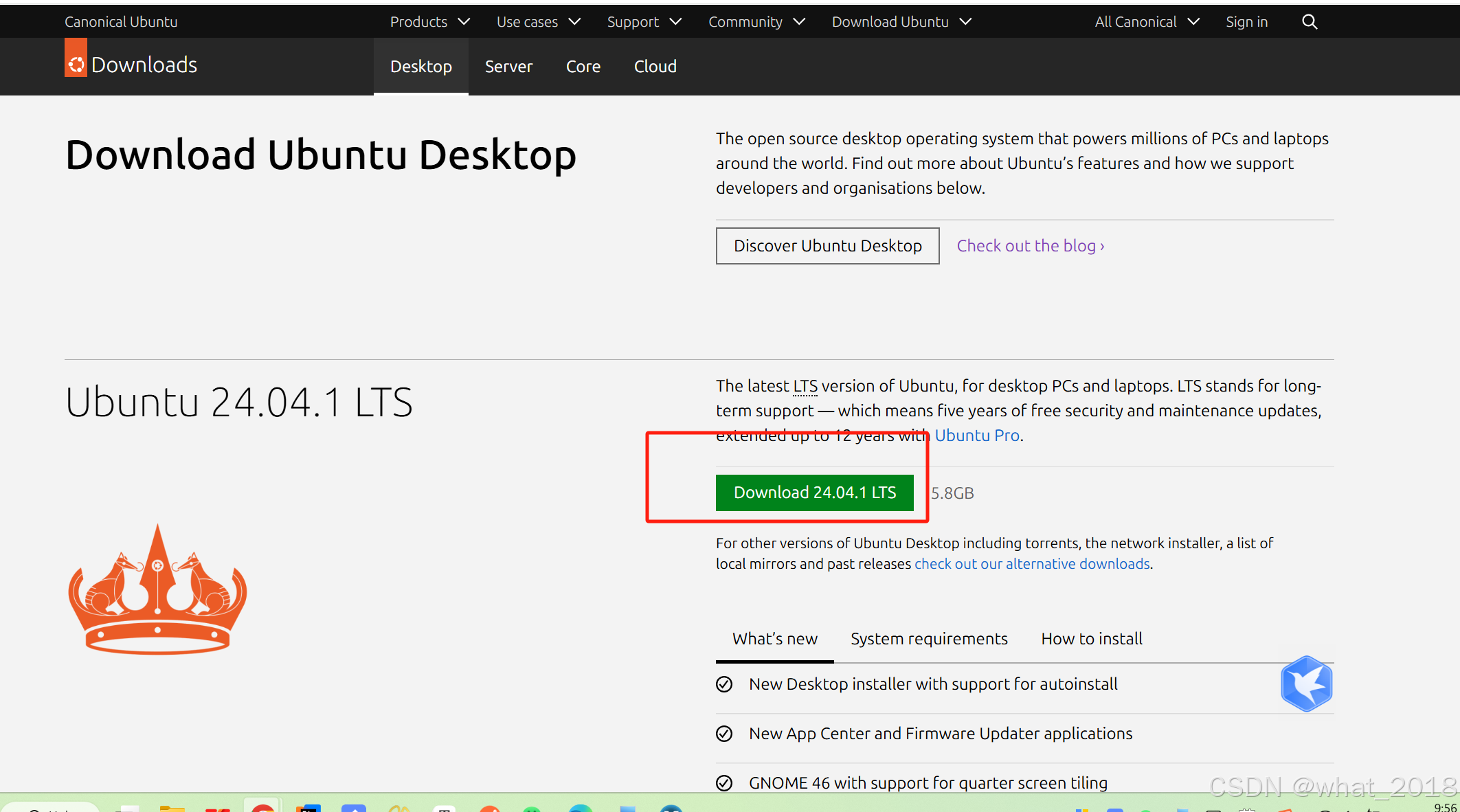Click the blue Thunder download bird icon
The height and width of the screenshot is (812, 1460).
click(x=1306, y=684)
